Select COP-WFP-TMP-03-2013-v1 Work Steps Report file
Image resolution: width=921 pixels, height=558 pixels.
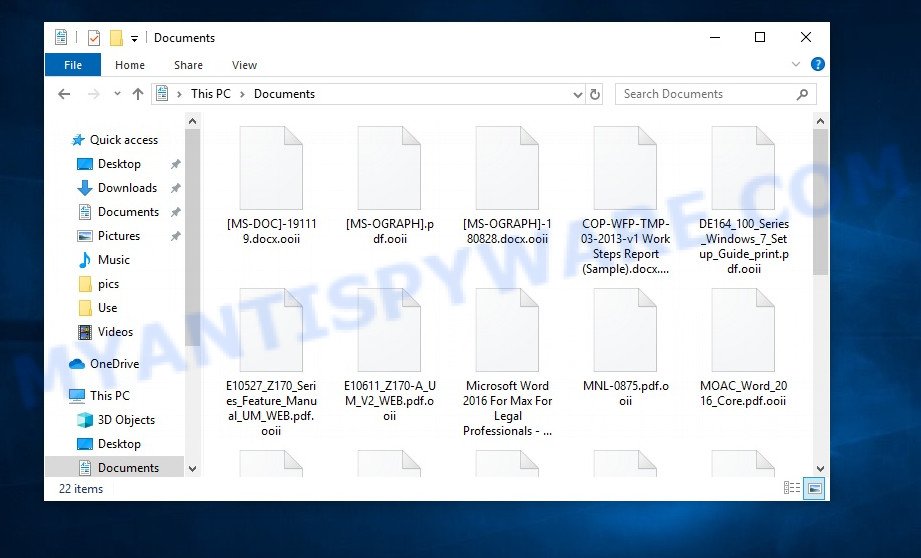pos(625,201)
